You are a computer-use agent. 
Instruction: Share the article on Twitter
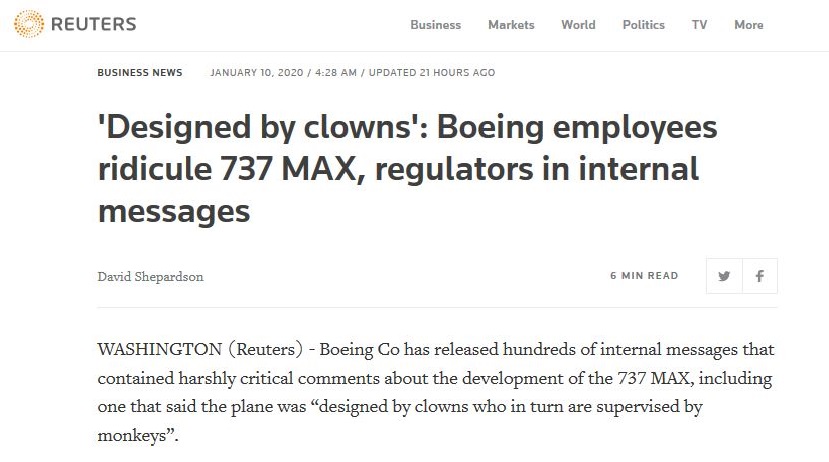724,277
